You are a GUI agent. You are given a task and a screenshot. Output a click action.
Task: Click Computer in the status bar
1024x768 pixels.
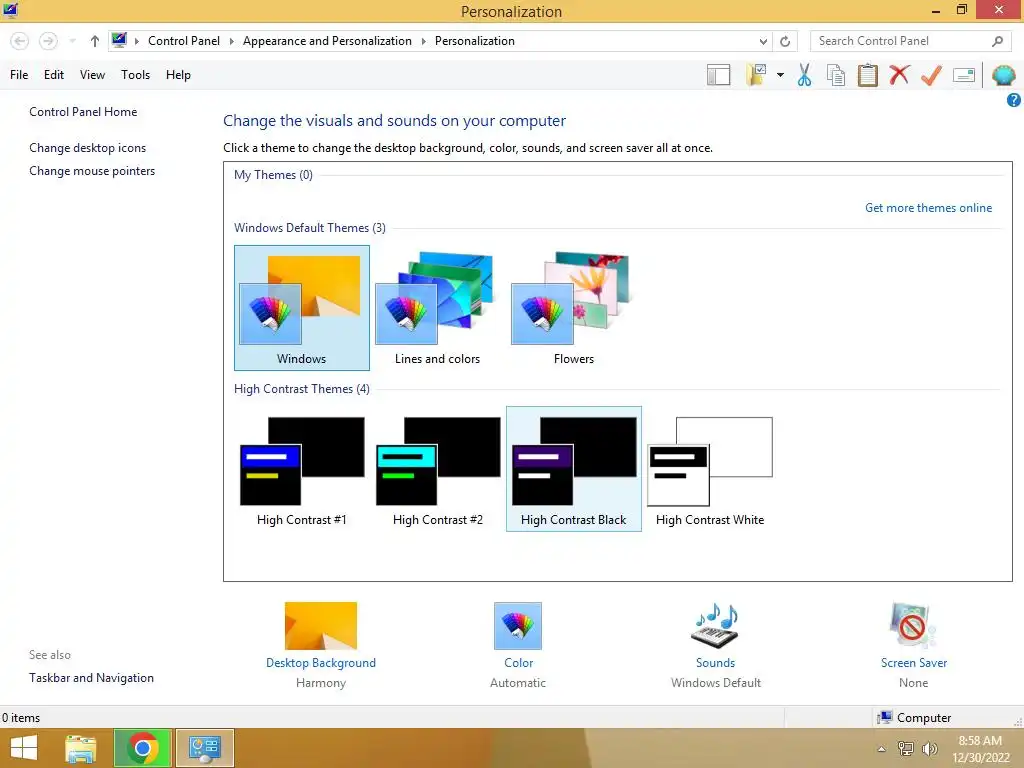(x=914, y=718)
